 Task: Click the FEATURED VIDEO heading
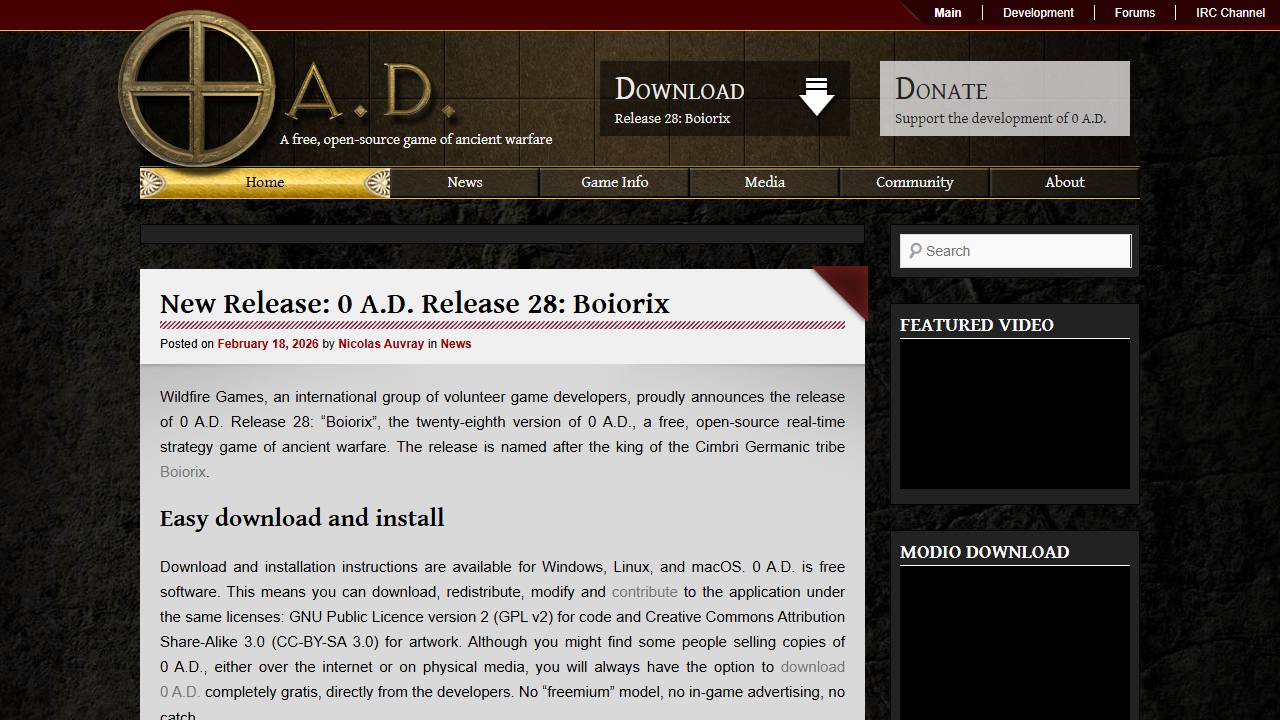pyautogui.click(x=977, y=325)
